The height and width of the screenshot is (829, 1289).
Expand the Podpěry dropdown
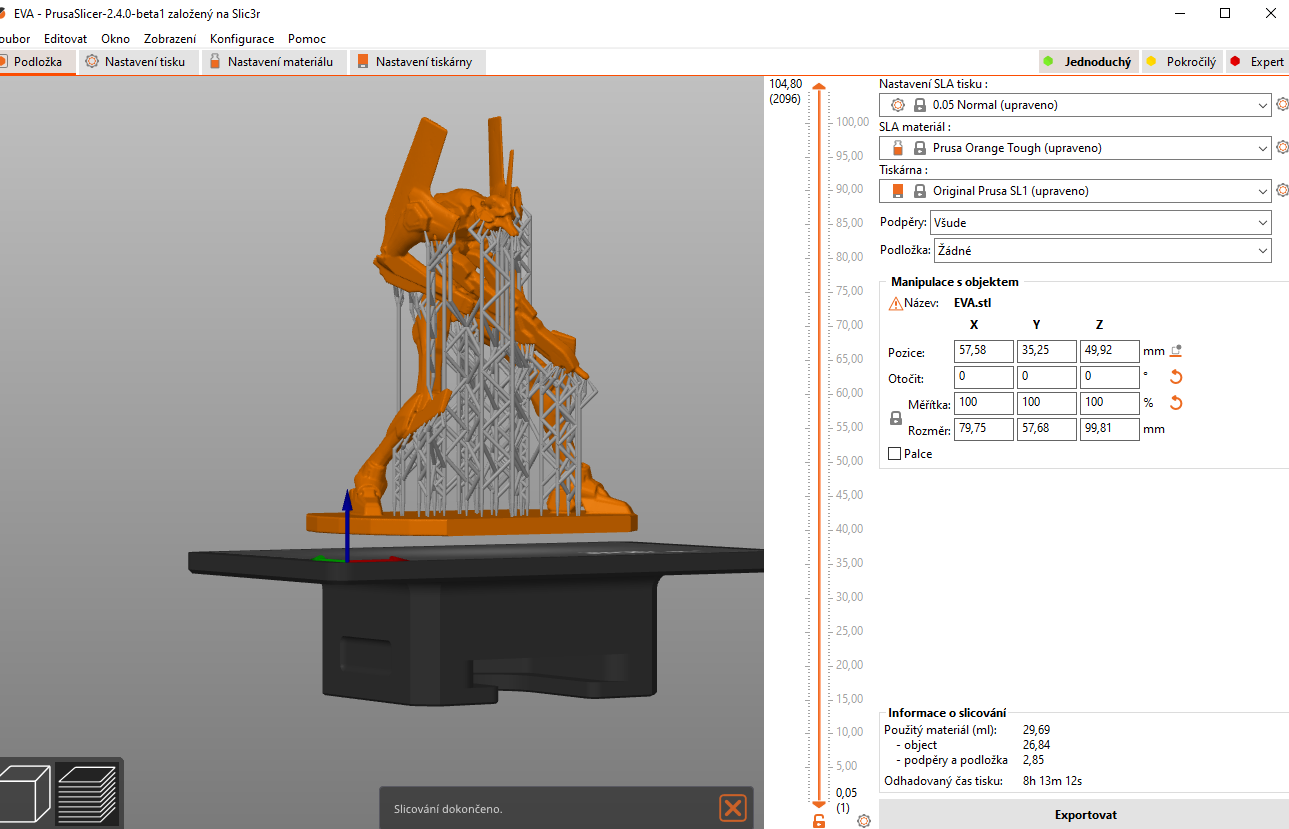pyautogui.click(x=1100, y=222)
